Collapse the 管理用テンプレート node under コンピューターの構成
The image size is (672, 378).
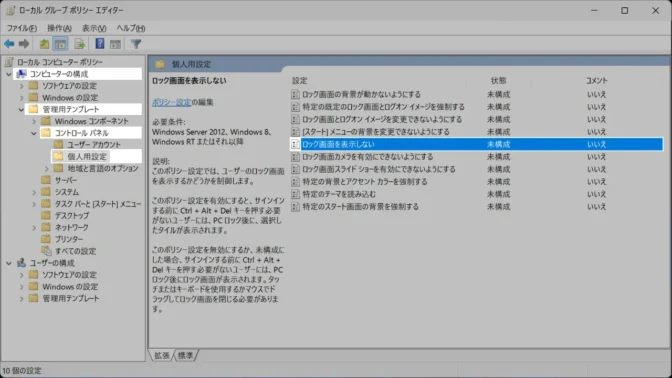coord(21,109)
